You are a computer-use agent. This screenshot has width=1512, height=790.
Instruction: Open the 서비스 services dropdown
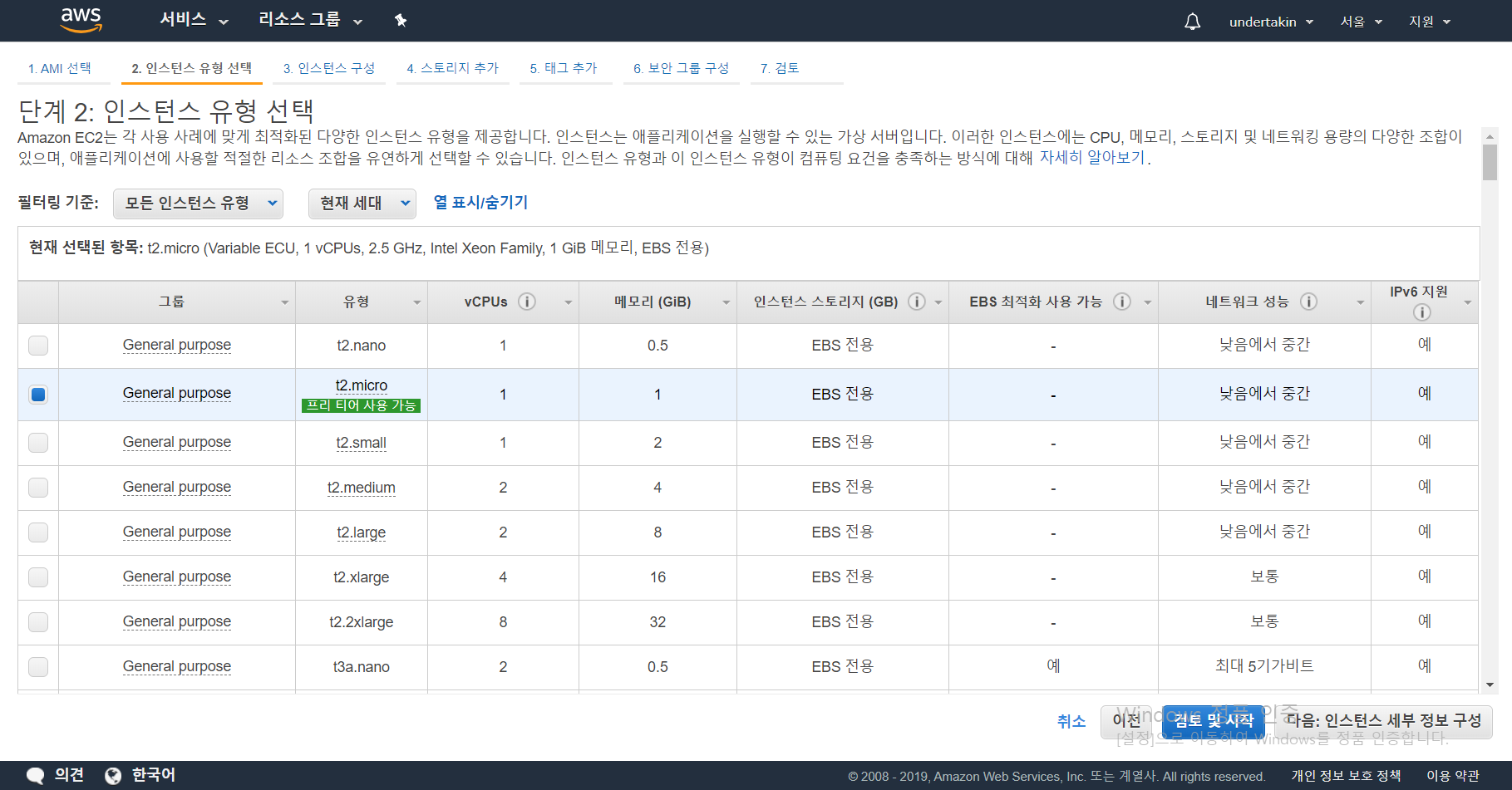(x=194, y=20)
